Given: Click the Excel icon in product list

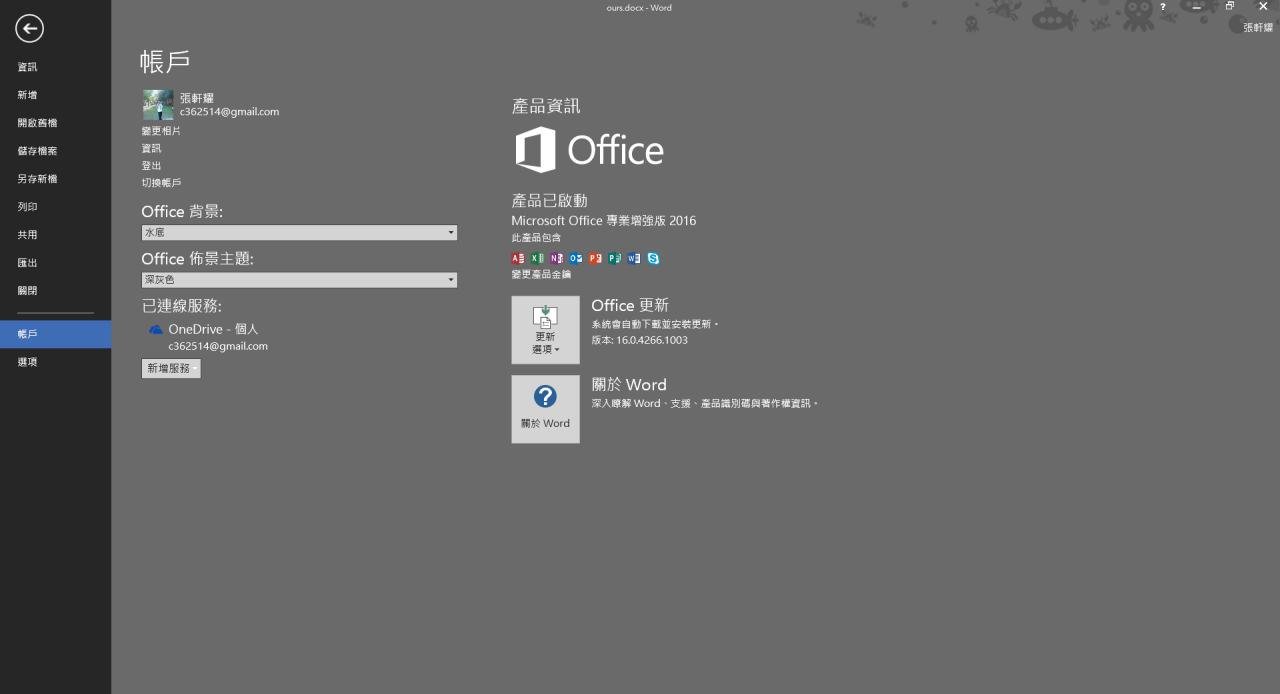Looking at the screenshot, I should [x=537, y=258].
